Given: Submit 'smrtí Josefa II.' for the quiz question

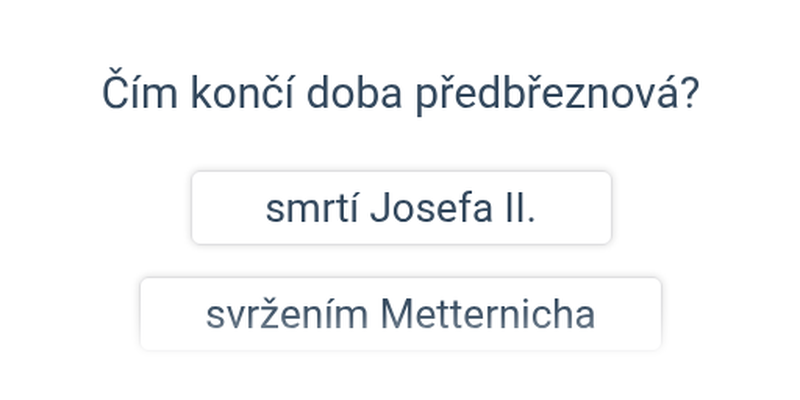Looking at the screenshot, I should (400, 208).
